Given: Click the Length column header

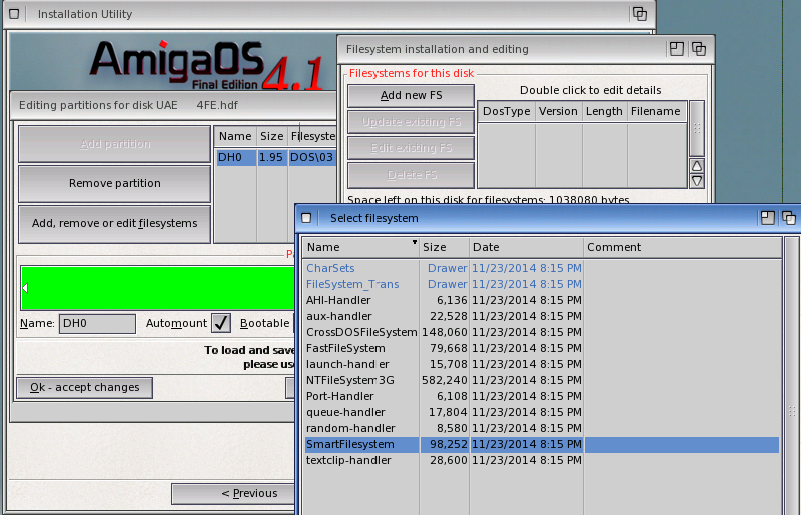Looking at the screenshot, I should point(604,111).
